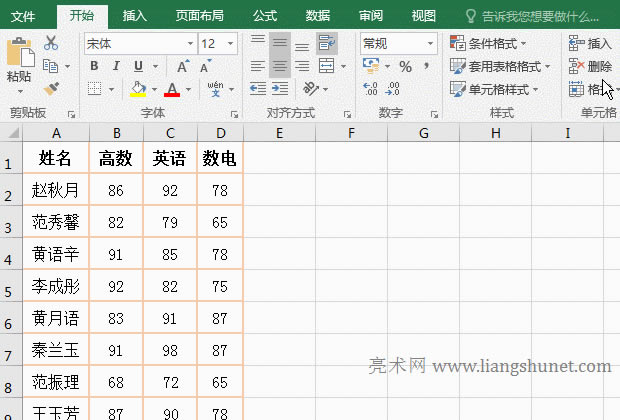
Task: Toggle center horizontal alignment
Action: [x=280, y=66]
